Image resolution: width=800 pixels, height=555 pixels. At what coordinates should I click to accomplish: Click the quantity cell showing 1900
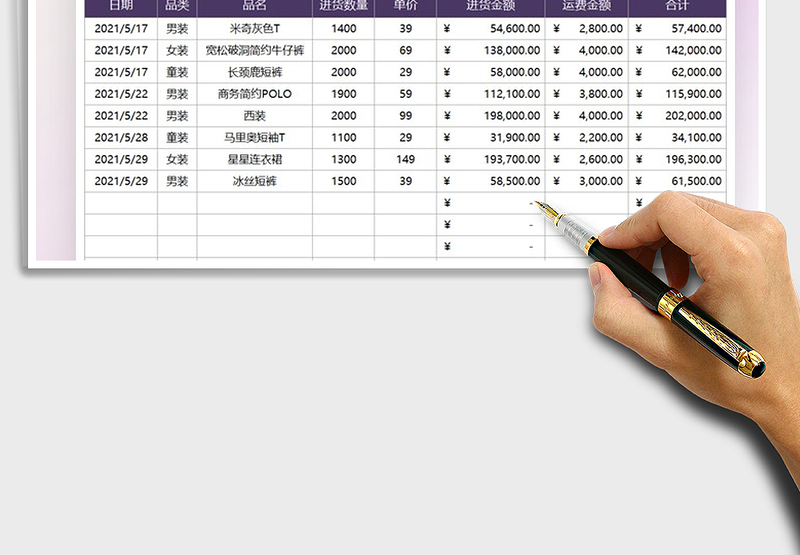coord(344,94)
